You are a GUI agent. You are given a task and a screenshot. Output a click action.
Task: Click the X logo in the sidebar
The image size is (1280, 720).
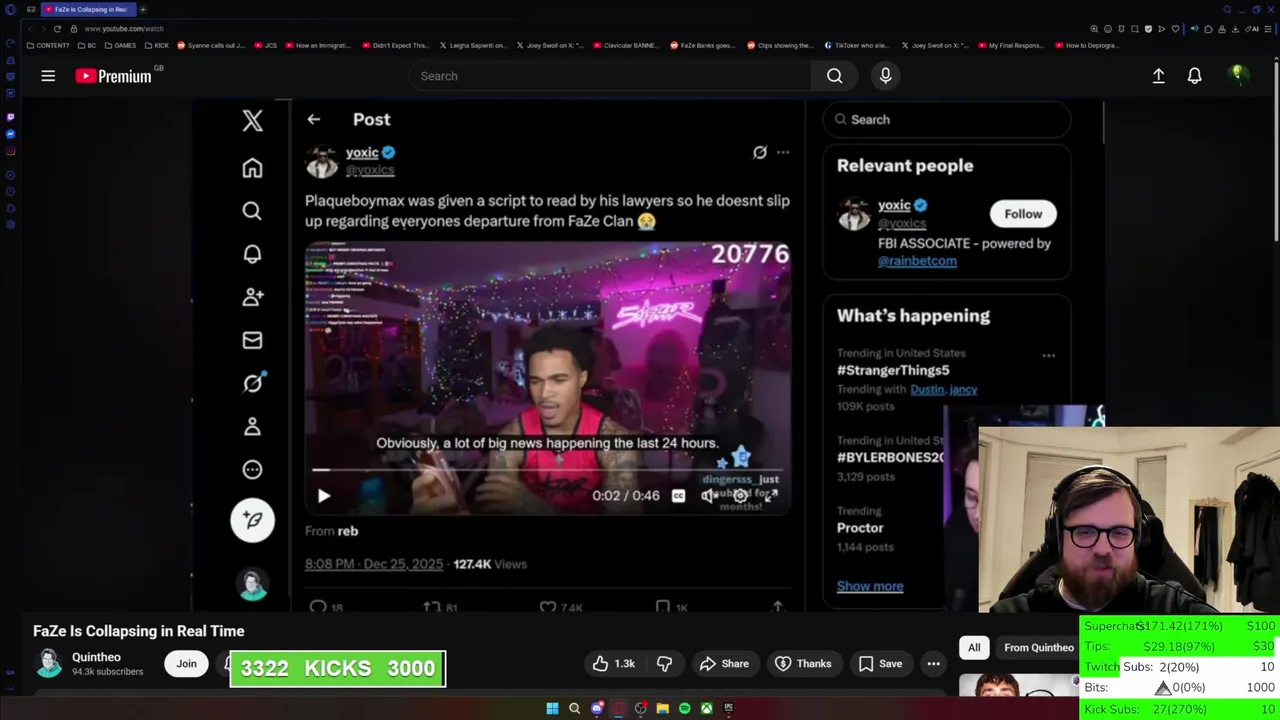[252, 121]
